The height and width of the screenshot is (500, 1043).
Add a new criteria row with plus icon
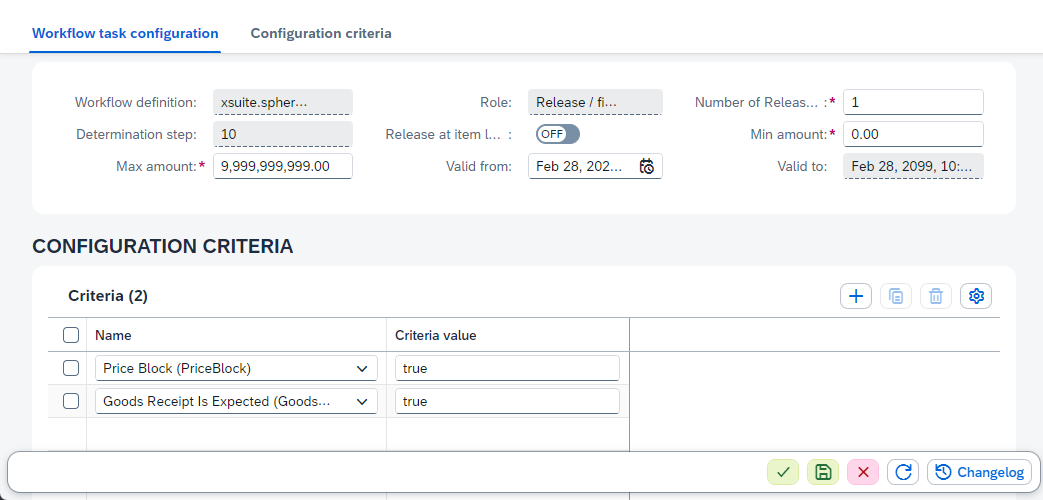click(x=856, y=296)
